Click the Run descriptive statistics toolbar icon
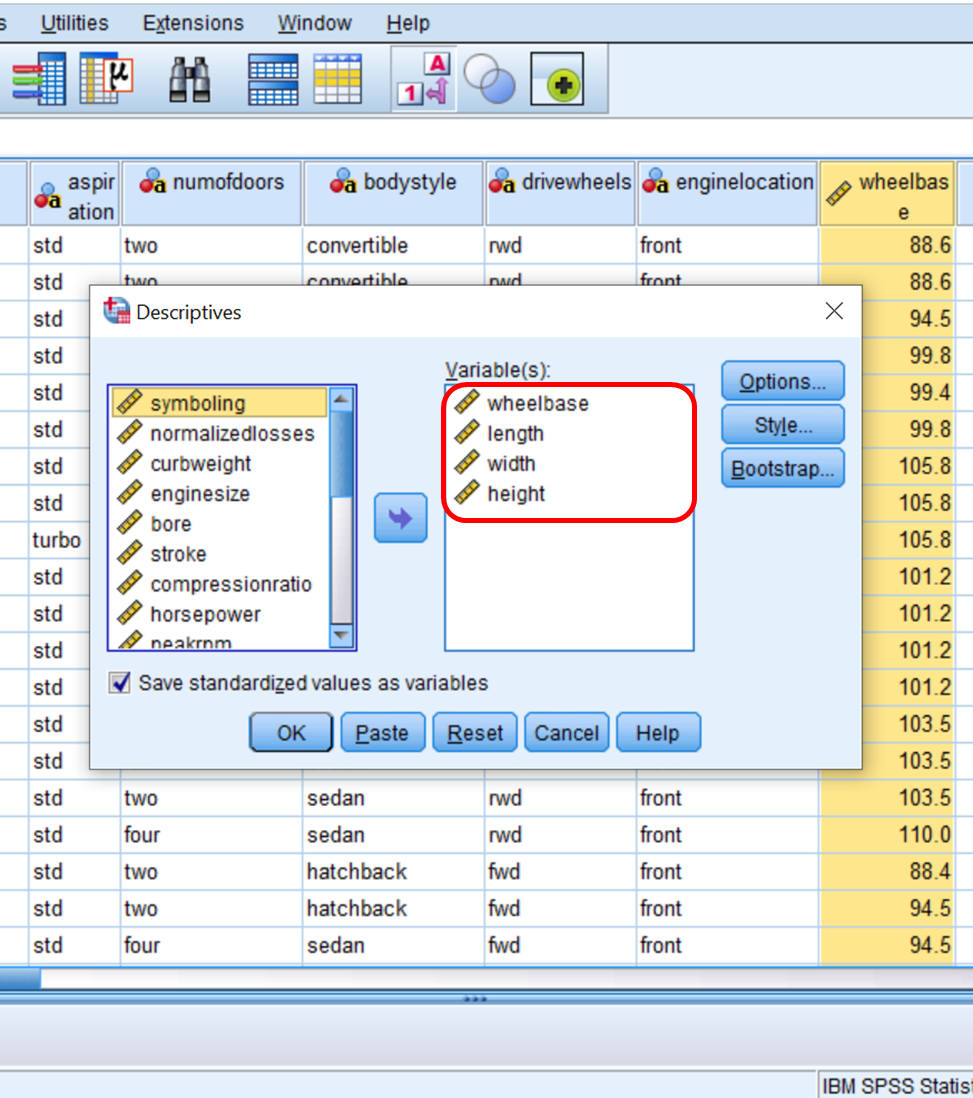 tap(106, 79)
